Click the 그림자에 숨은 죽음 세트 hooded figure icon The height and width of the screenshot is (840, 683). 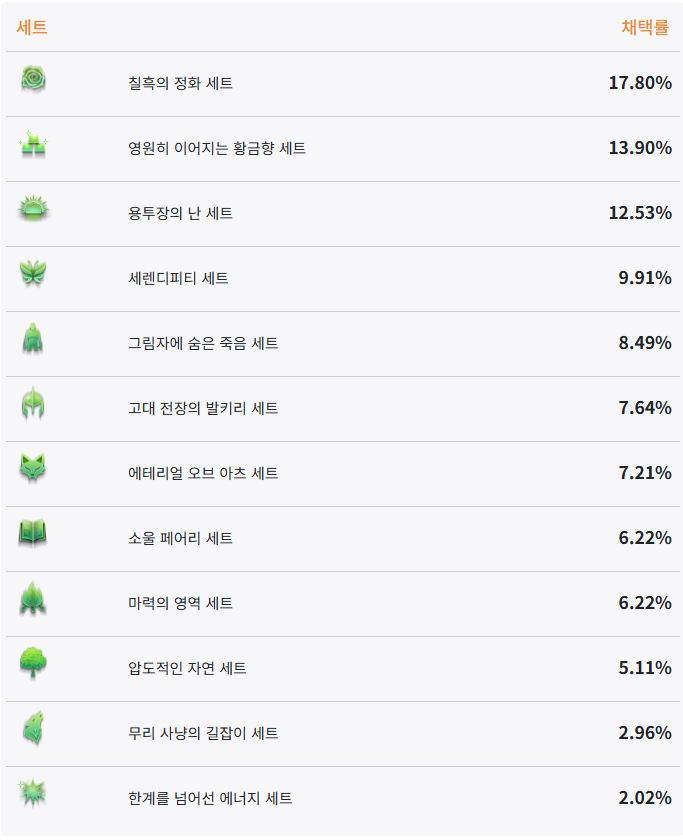[33, 340]
